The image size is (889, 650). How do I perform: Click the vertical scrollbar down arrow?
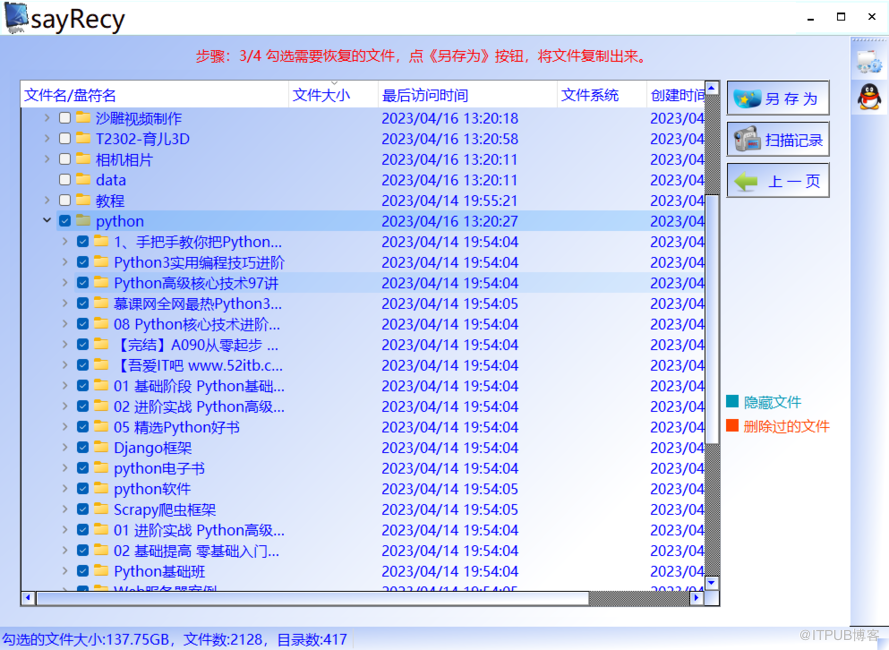(712, 583)
